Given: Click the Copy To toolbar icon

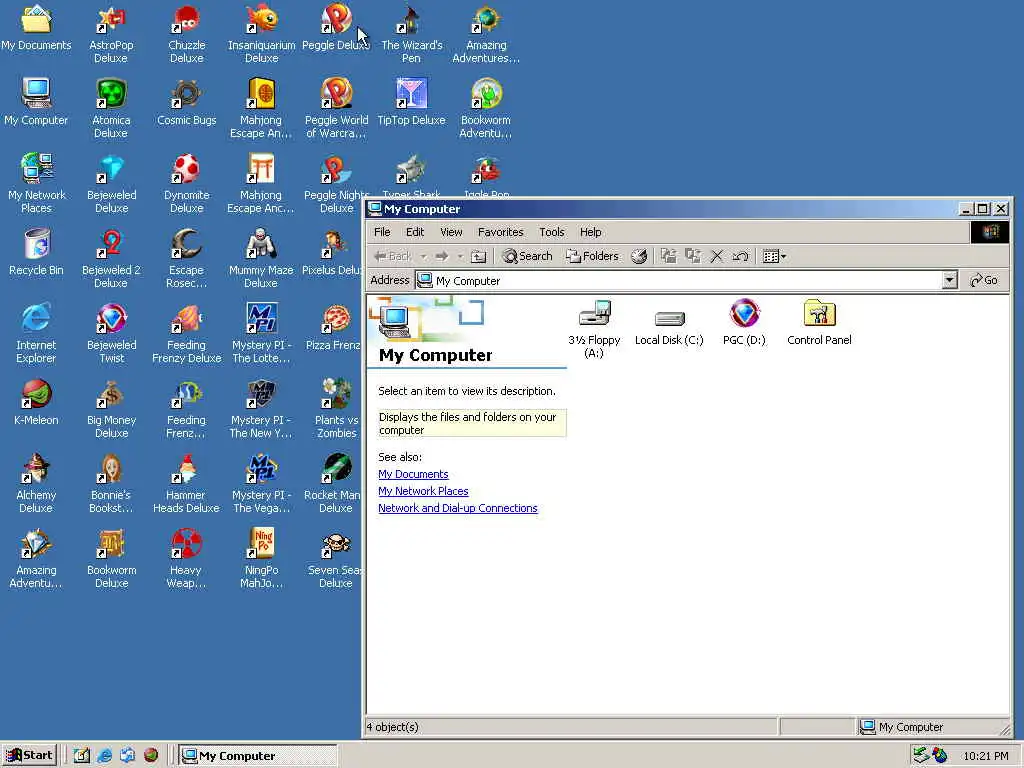Looking at the screenshot, I should [x=693, y=257].
